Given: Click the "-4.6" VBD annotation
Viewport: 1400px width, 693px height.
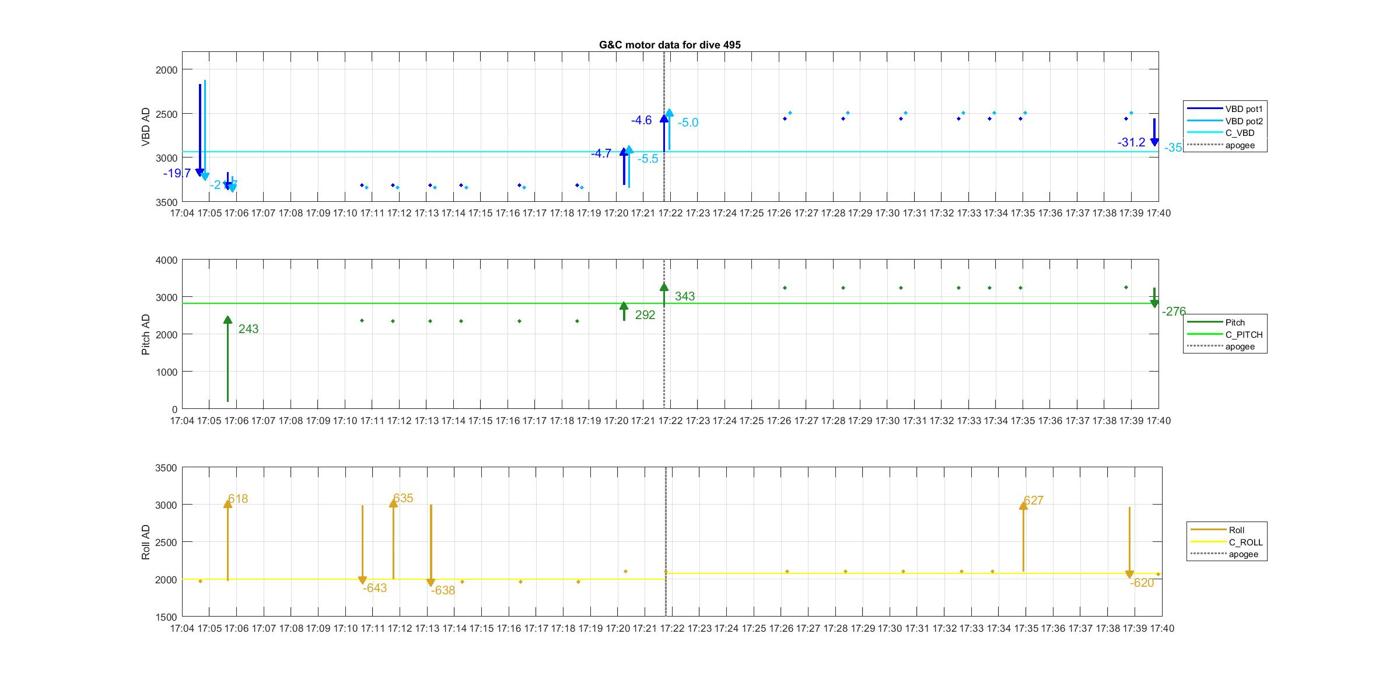Looking at the screenshot, I should tap(641, 120).
